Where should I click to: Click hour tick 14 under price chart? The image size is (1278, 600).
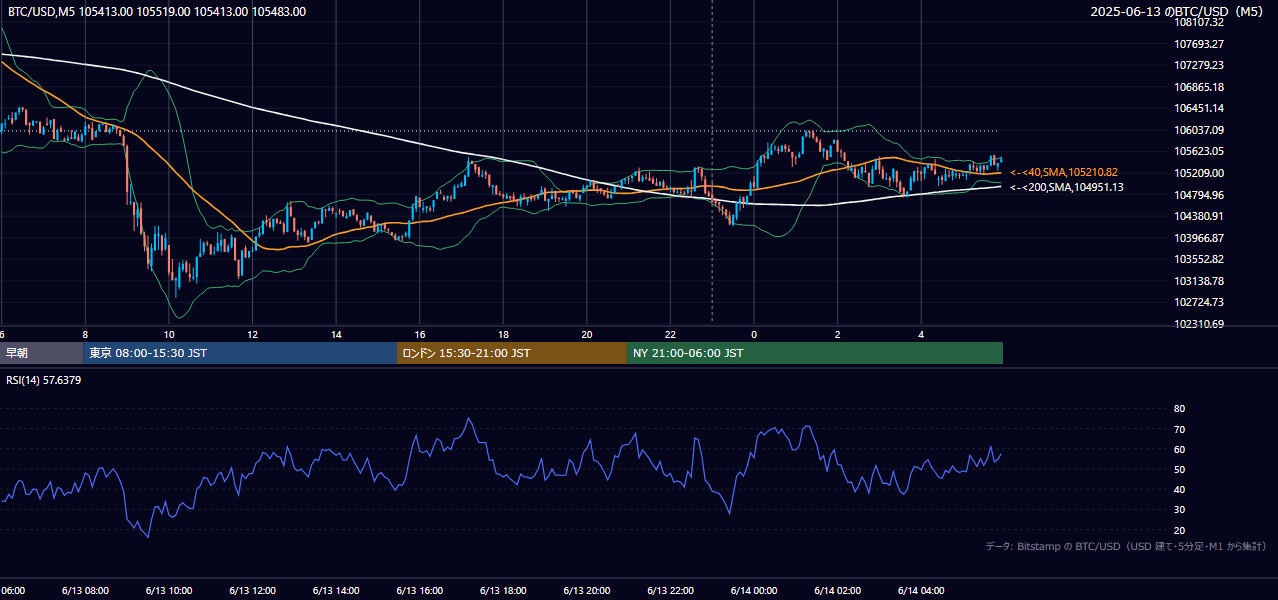coord(336,334)
